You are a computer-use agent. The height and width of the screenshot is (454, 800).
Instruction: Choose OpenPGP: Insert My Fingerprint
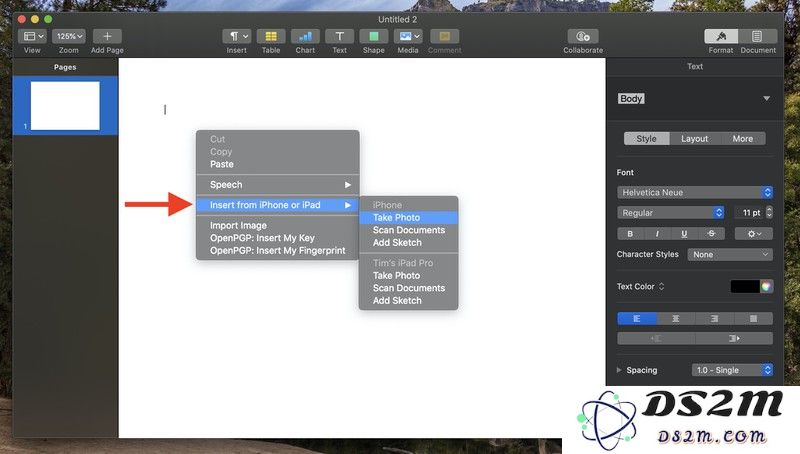278,251
